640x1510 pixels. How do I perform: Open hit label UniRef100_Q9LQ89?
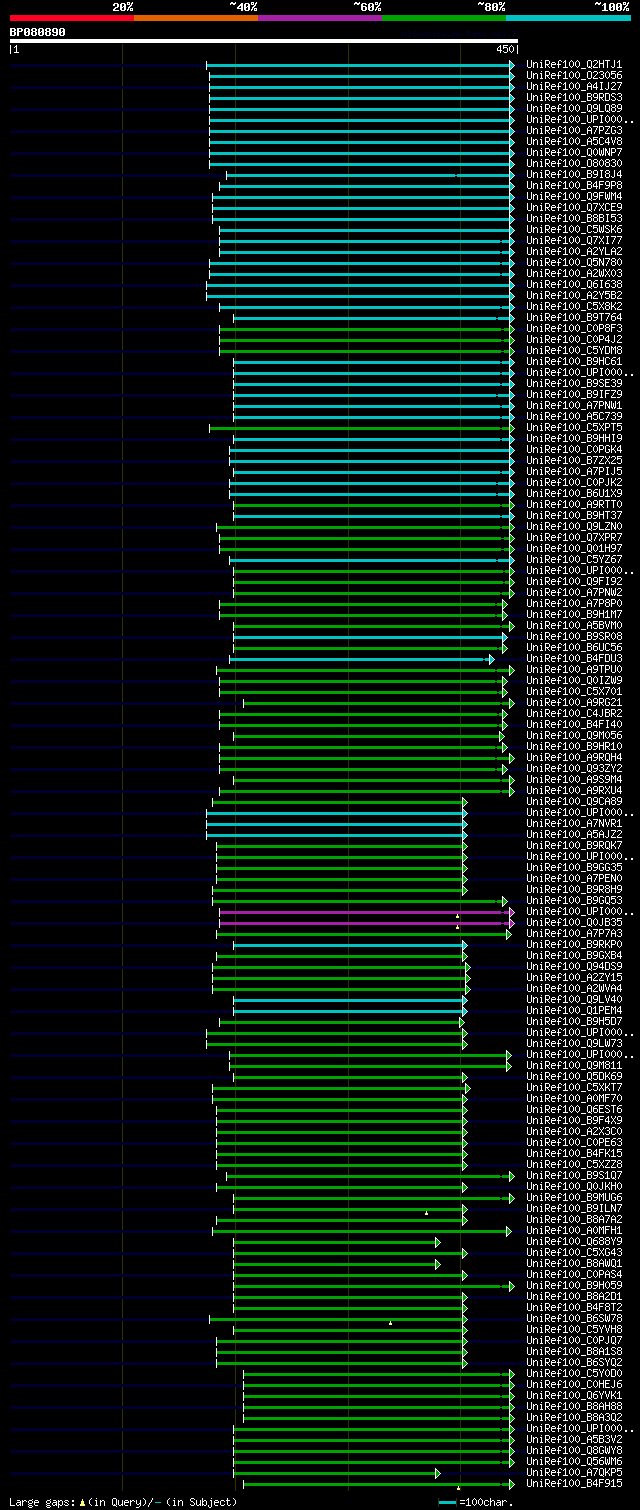tap(574, 109)
